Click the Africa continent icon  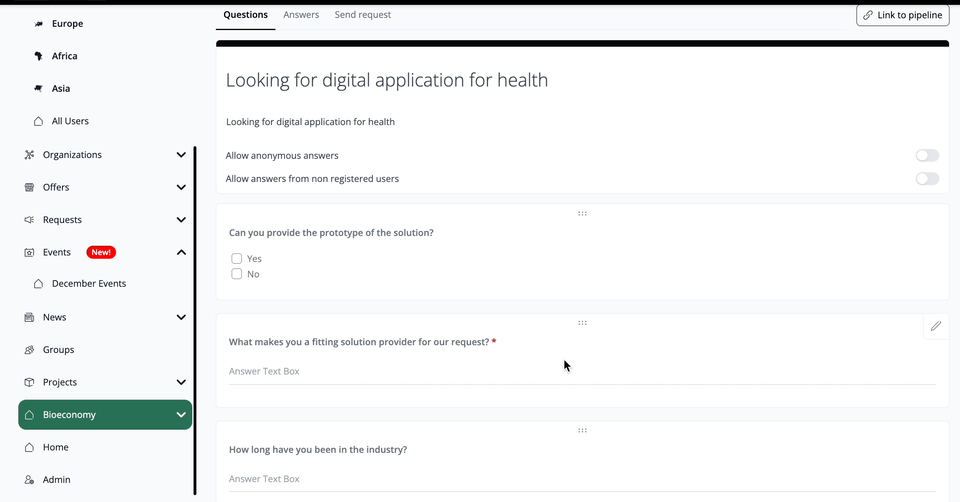tap(38, 56)
